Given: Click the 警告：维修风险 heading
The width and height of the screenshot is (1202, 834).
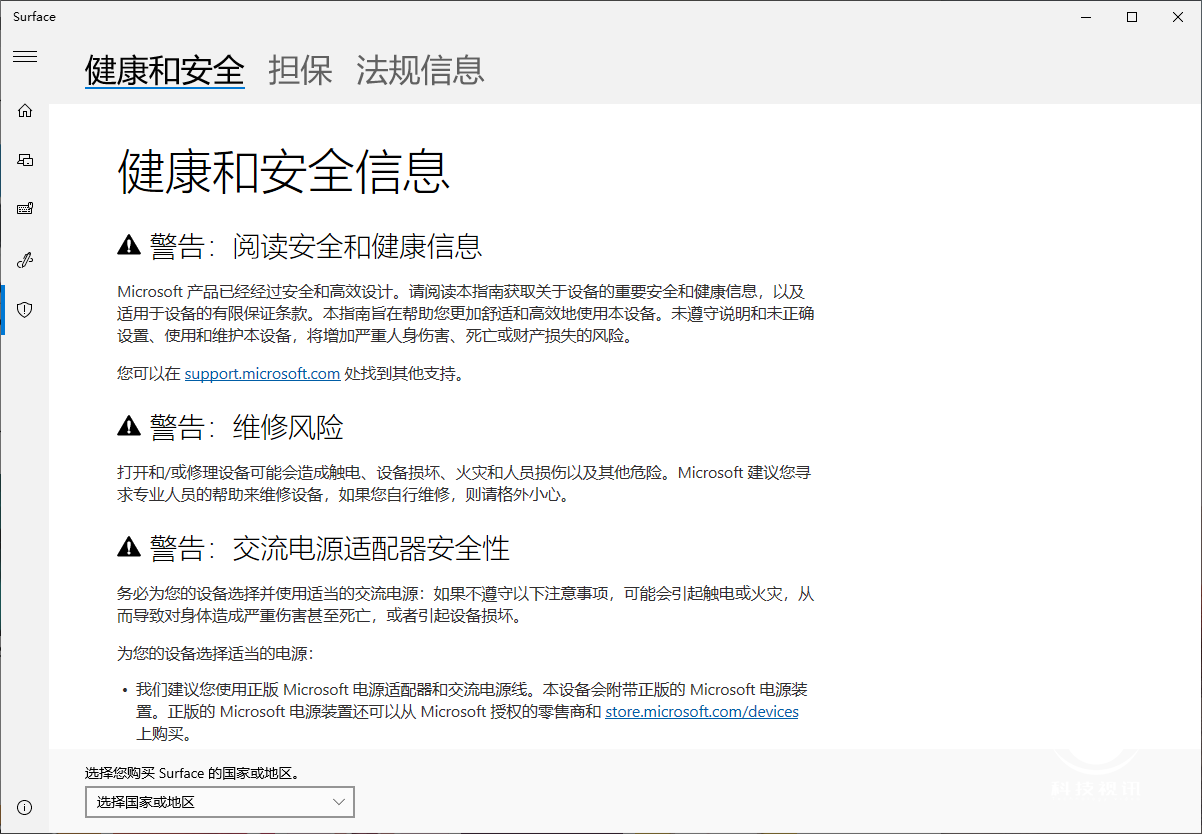Looking at the screenshot, I should (x=247, y=427).
